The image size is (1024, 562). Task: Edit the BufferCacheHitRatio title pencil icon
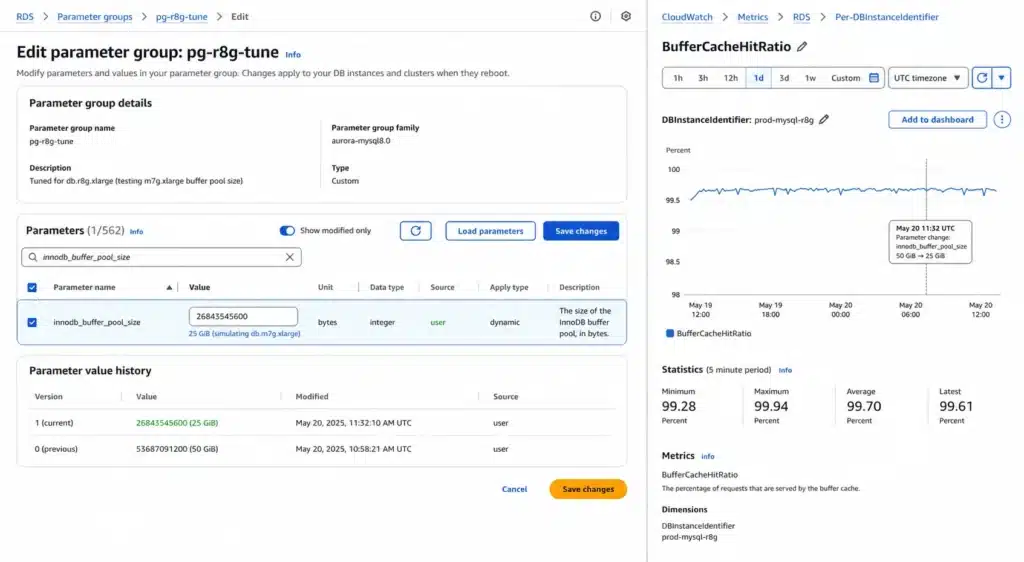802,46
